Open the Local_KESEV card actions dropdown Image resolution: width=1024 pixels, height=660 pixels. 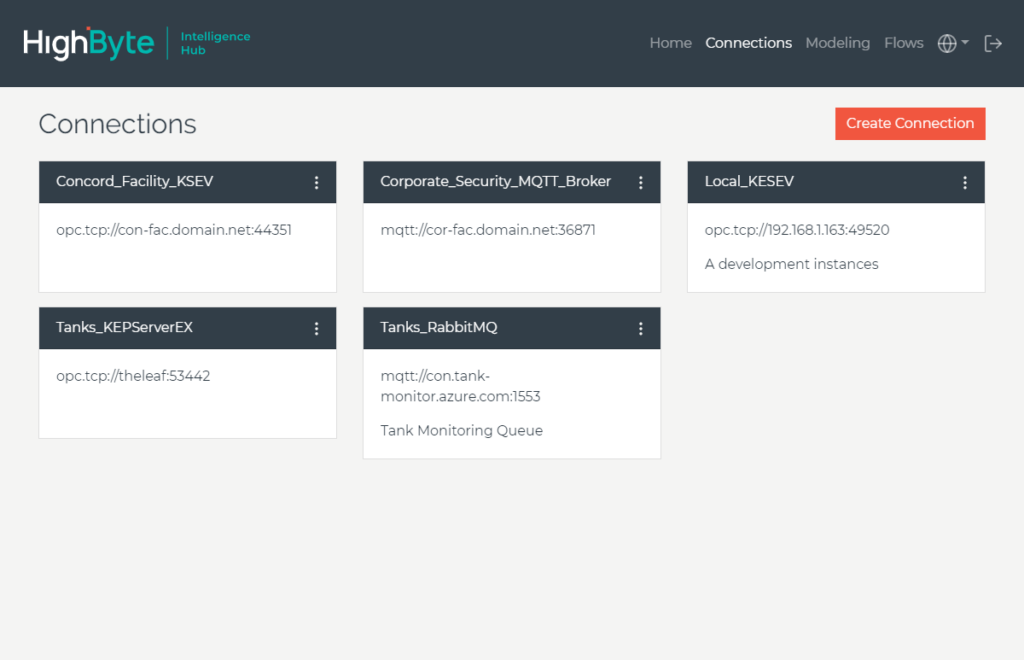coord(965,182)
